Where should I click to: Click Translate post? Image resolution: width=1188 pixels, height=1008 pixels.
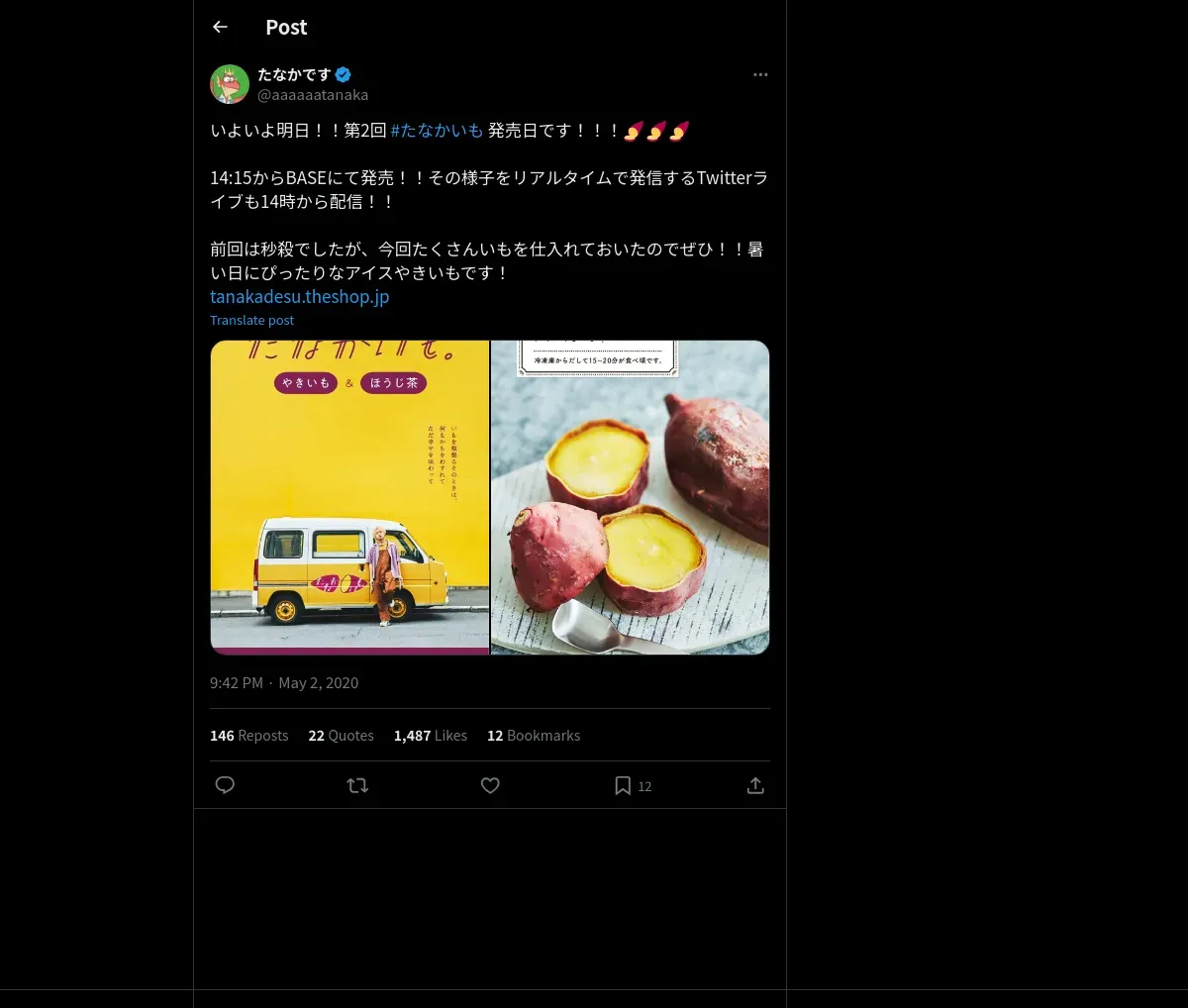[251, 320]
